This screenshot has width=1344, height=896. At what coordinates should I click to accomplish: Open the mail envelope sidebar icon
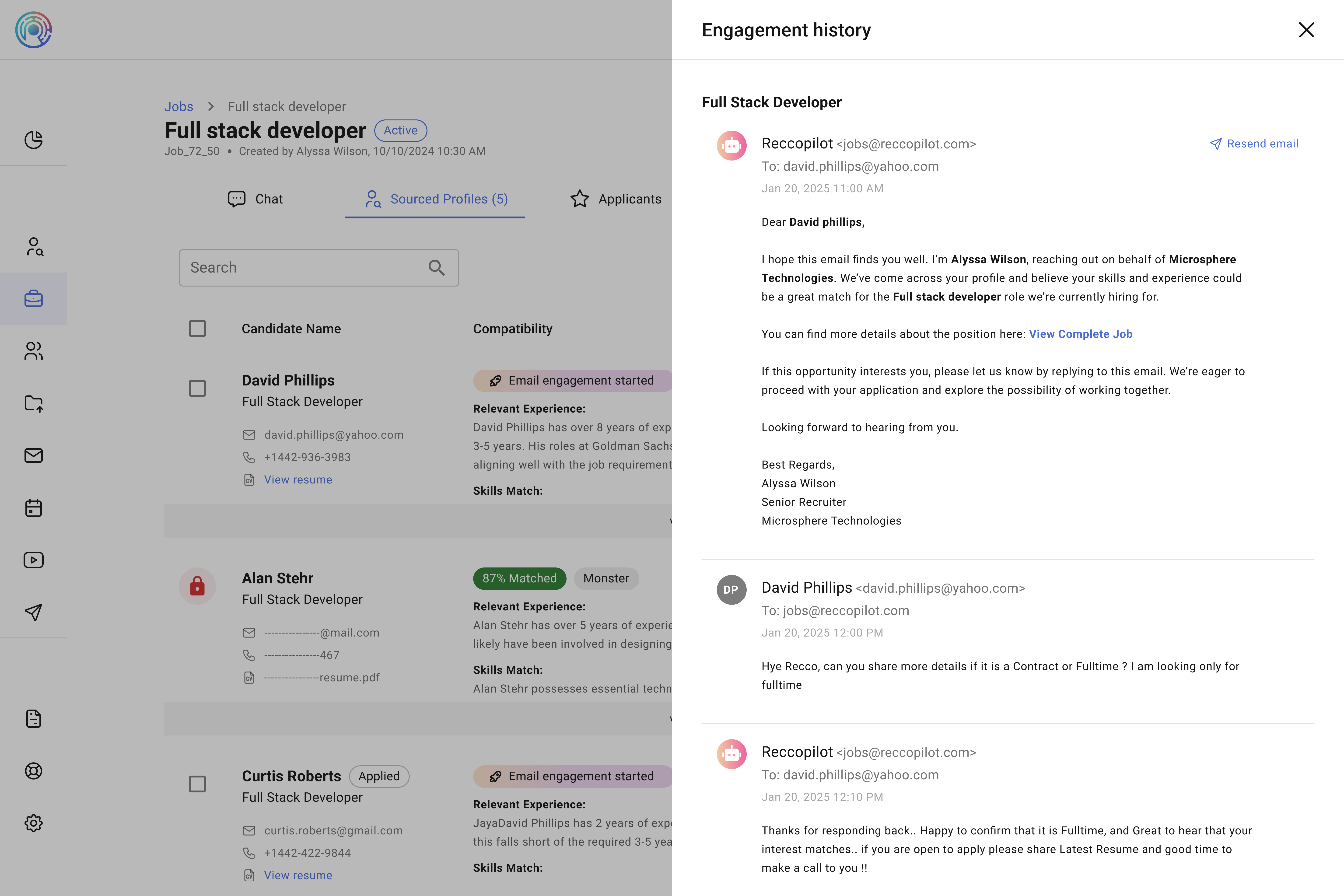coord(33,455)
